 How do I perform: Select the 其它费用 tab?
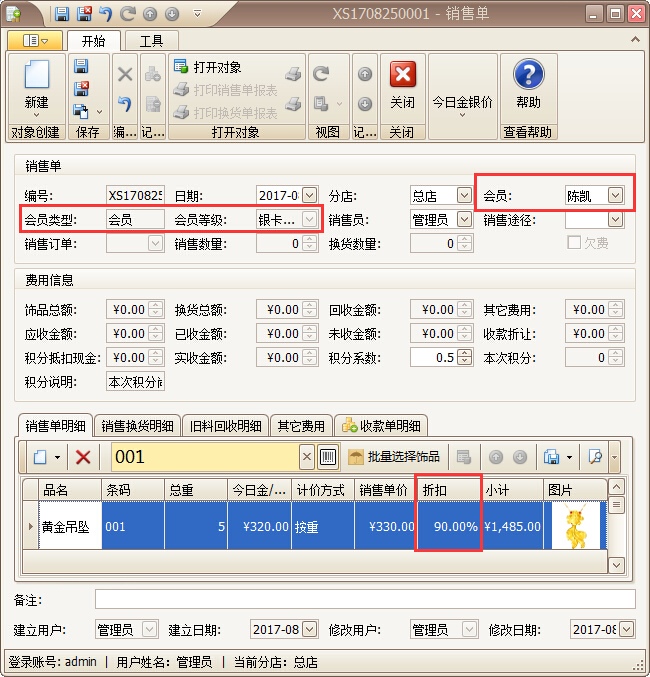click(x=301, y=426)
